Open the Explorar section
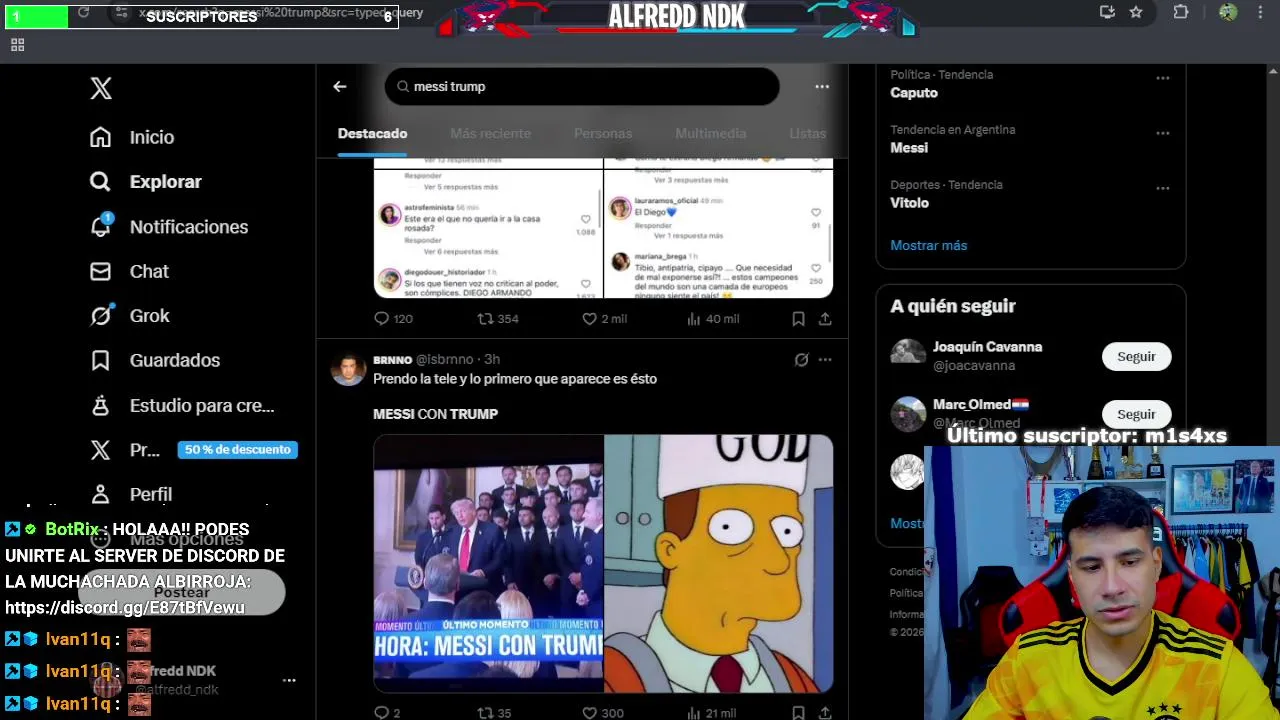This screenshot has width=1280, height=720. 146,182
